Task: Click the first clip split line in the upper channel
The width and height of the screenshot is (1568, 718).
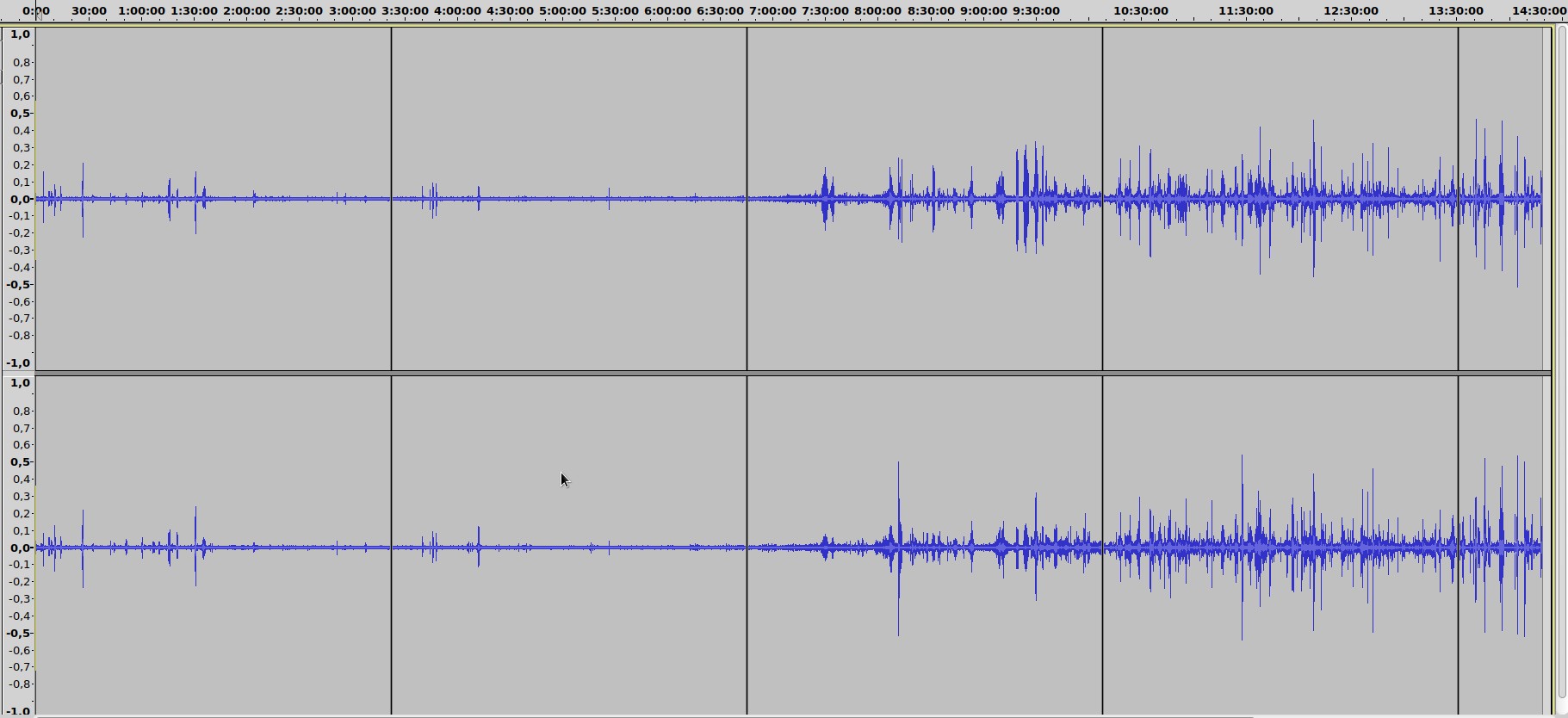Action: point(392,198)
